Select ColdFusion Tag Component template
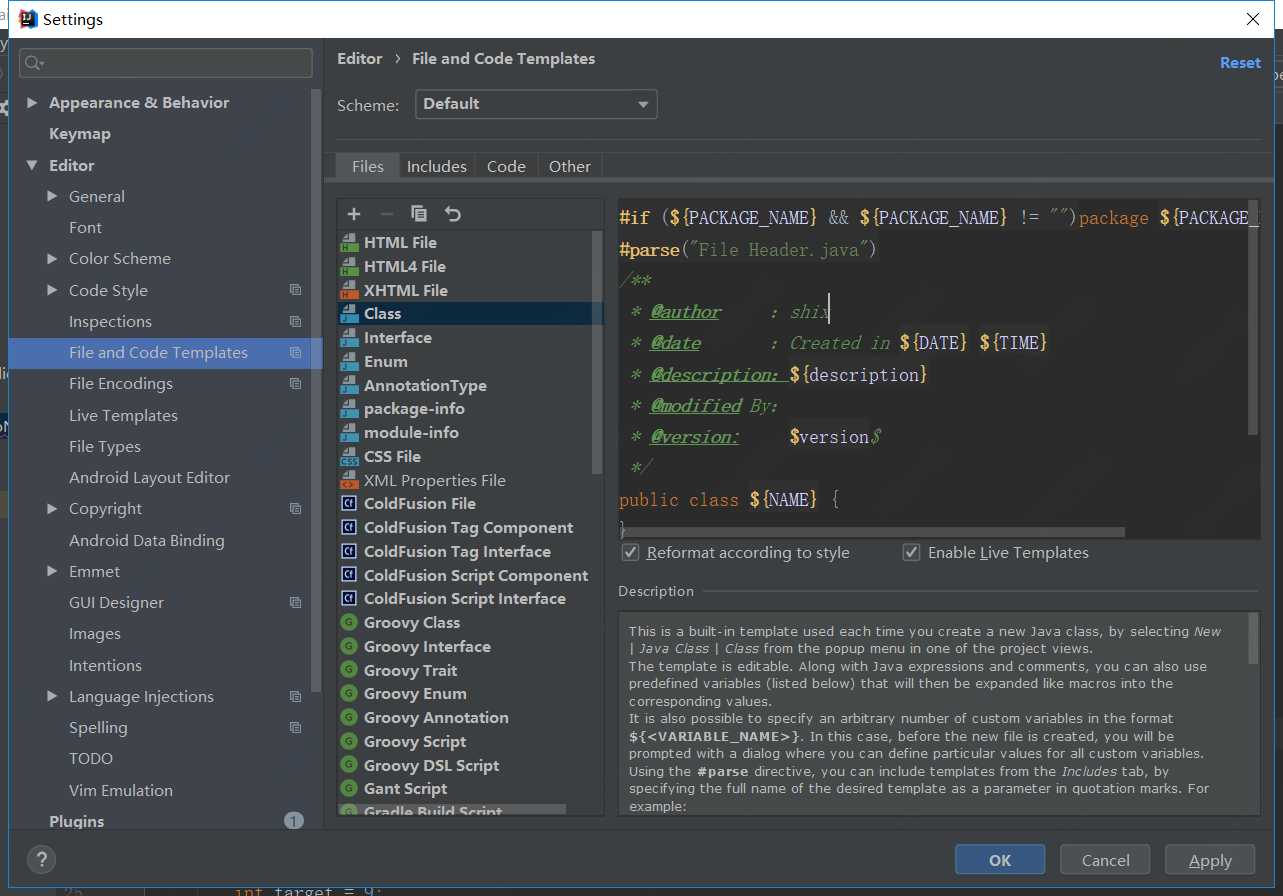This screenshot has width=1283, height=896. [x=468, y=528]
